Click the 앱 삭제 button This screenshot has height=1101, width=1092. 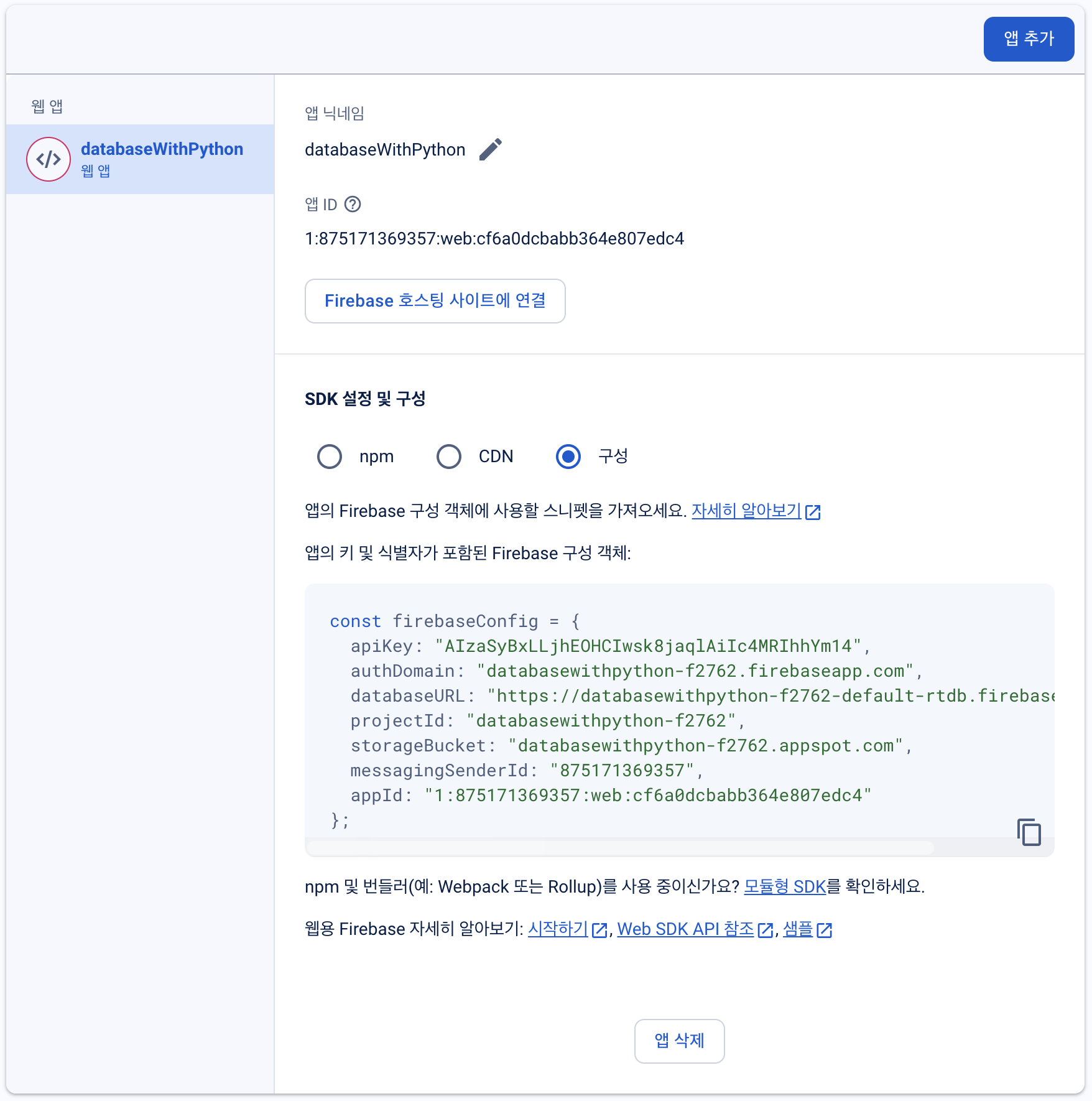(x=680, y=1041)
